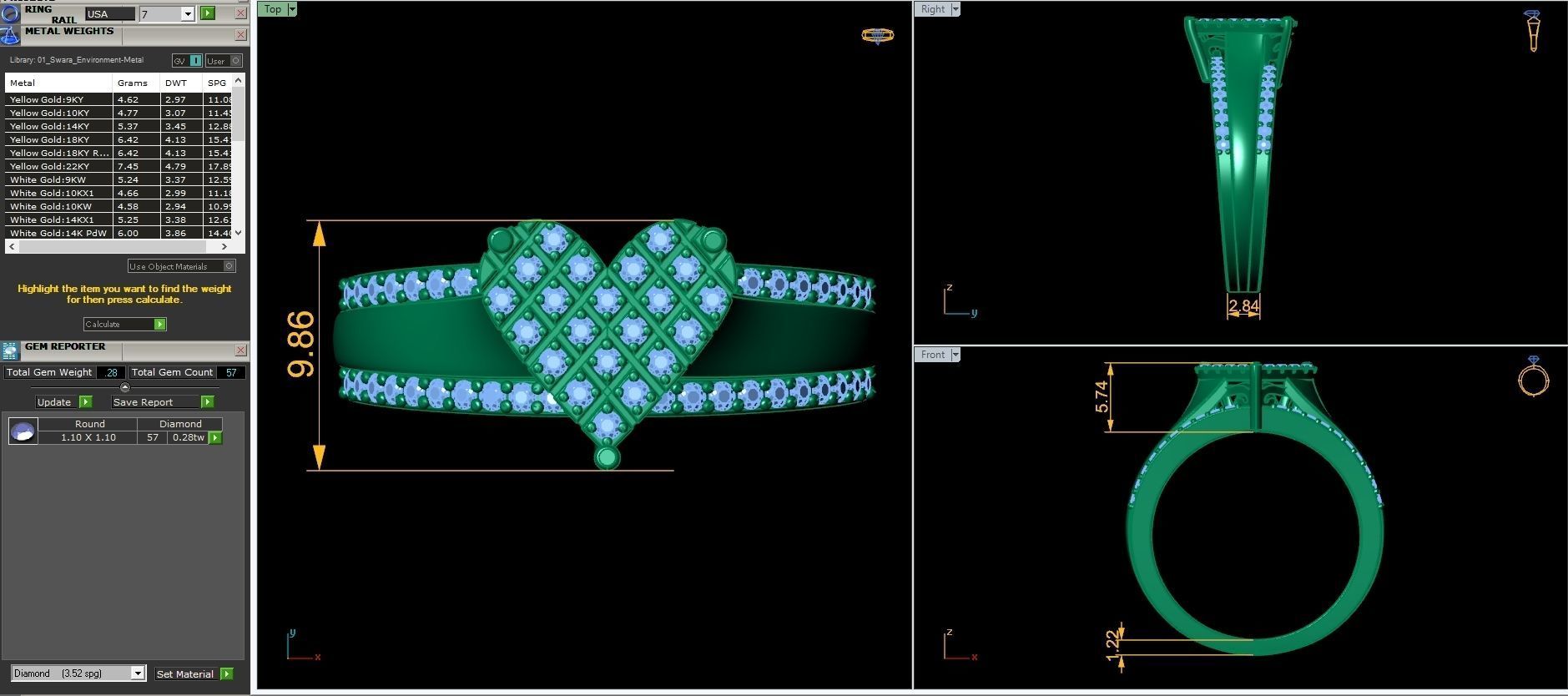Click the metal table left scroll arrow

click(12, 247)
